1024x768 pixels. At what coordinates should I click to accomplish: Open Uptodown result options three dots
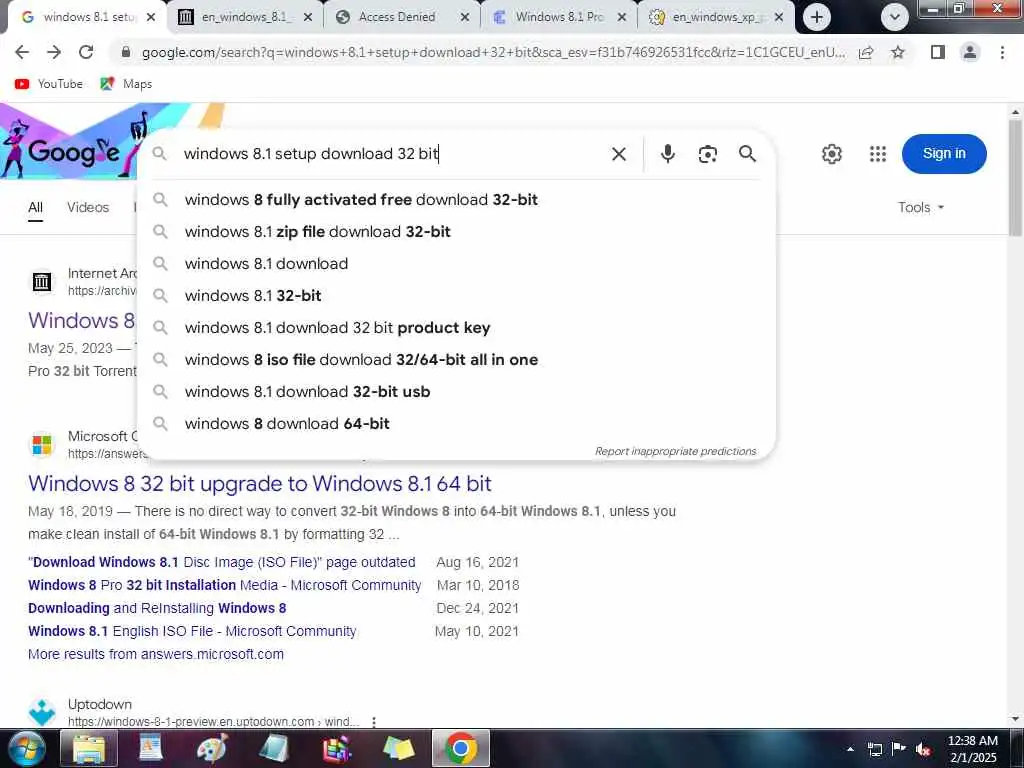(x=374, y=722)
